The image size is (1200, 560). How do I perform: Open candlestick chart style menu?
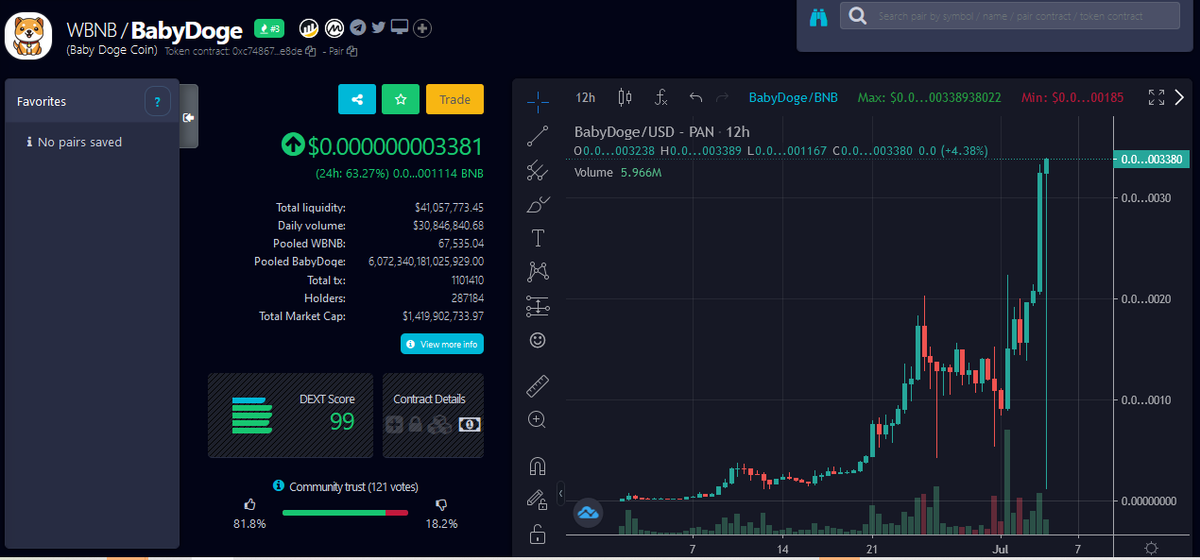626,97
